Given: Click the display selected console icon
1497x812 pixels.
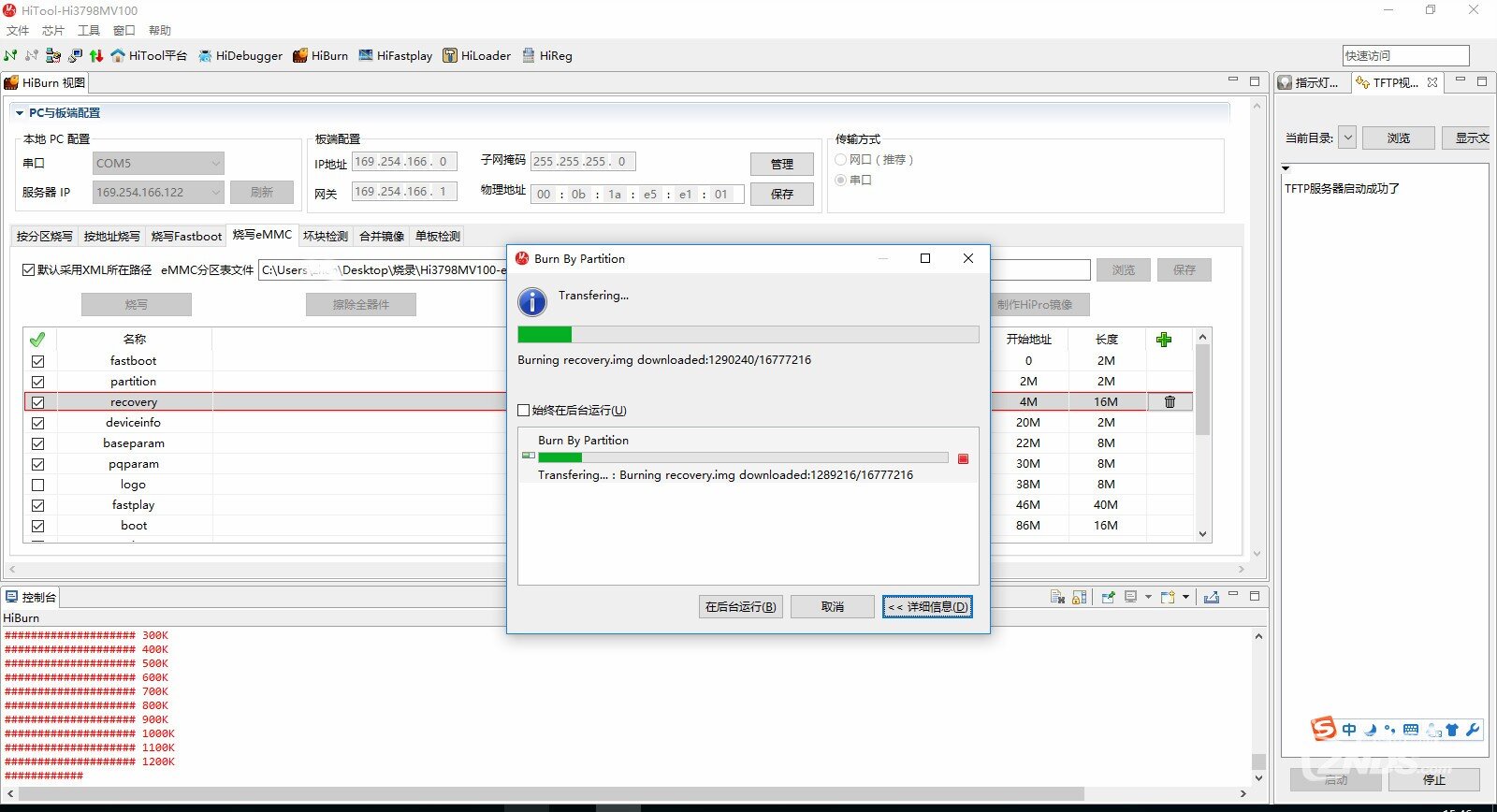Looking at the screenshot, I should point(1131,597).
